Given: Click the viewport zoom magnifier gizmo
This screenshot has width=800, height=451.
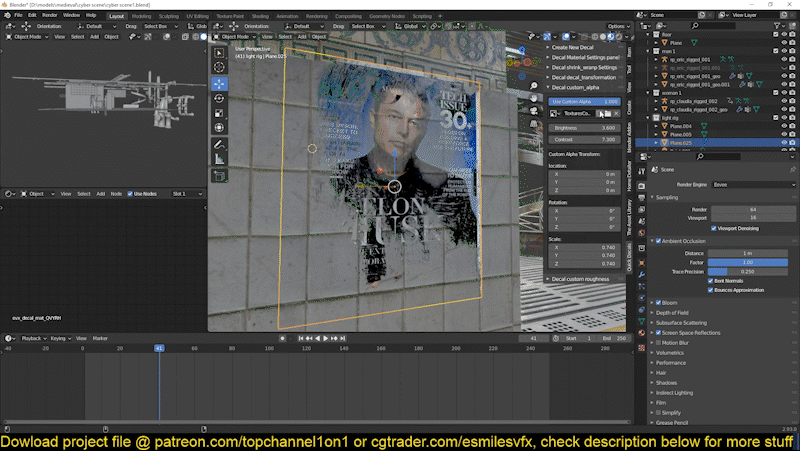Looking at the screenshot, I should pyautogui.click(x=534, y=86).
